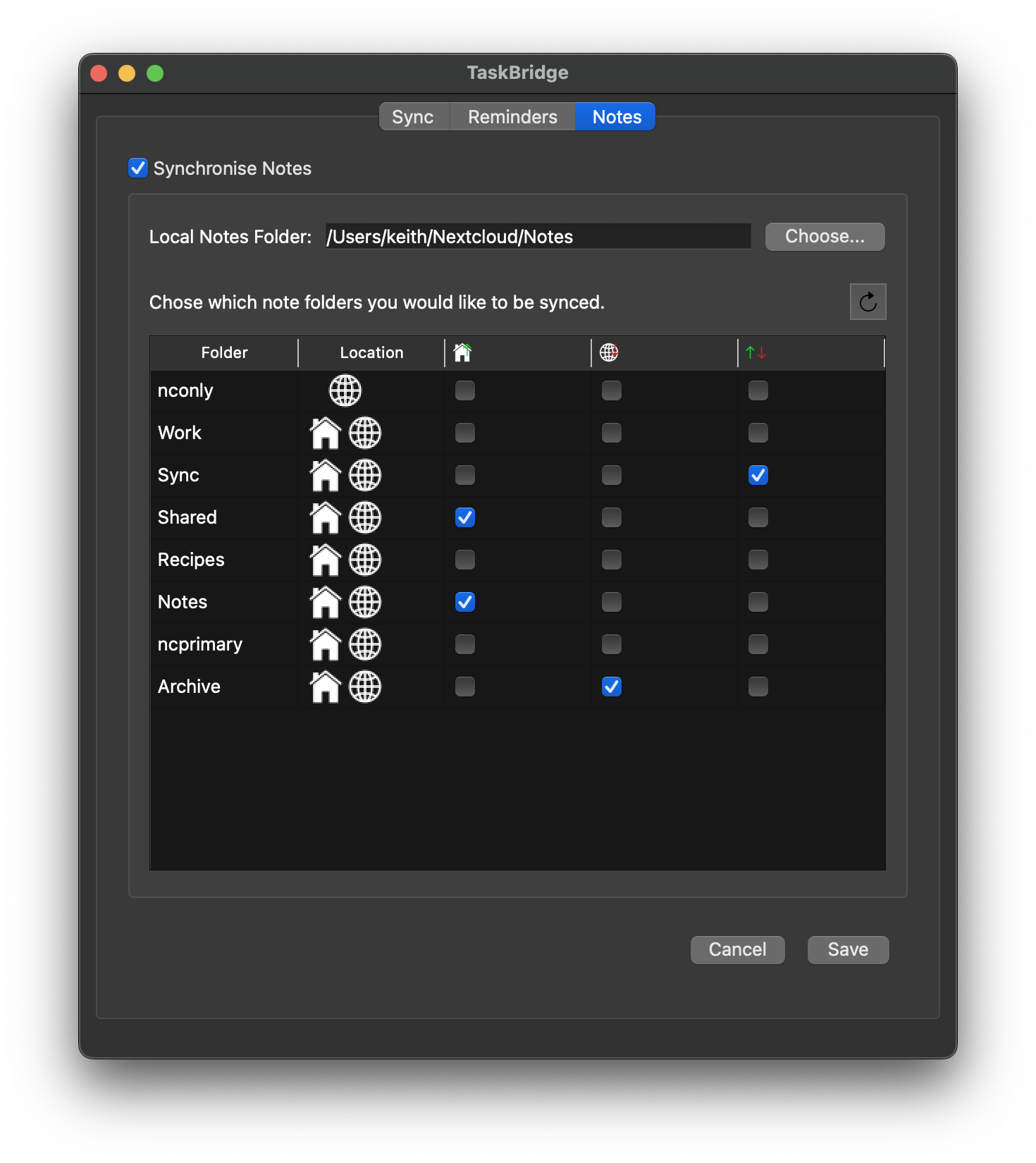Viewport: 1036px width, 1163px height.
Task: Click the bidirectional arrows column header icon
Action: pyautogui.click(x=756, y=352)
